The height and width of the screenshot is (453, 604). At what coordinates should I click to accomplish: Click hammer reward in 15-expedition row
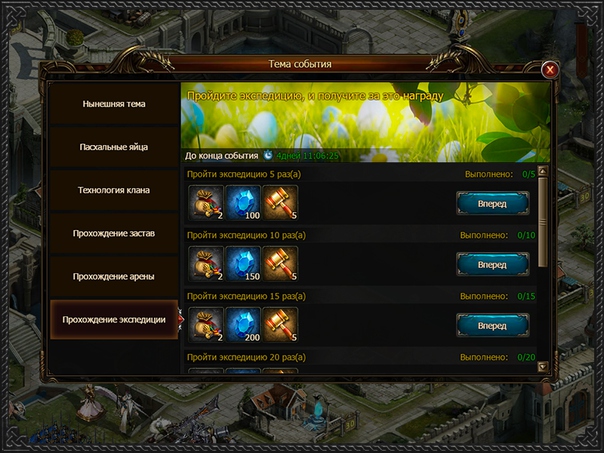[280, 325]
